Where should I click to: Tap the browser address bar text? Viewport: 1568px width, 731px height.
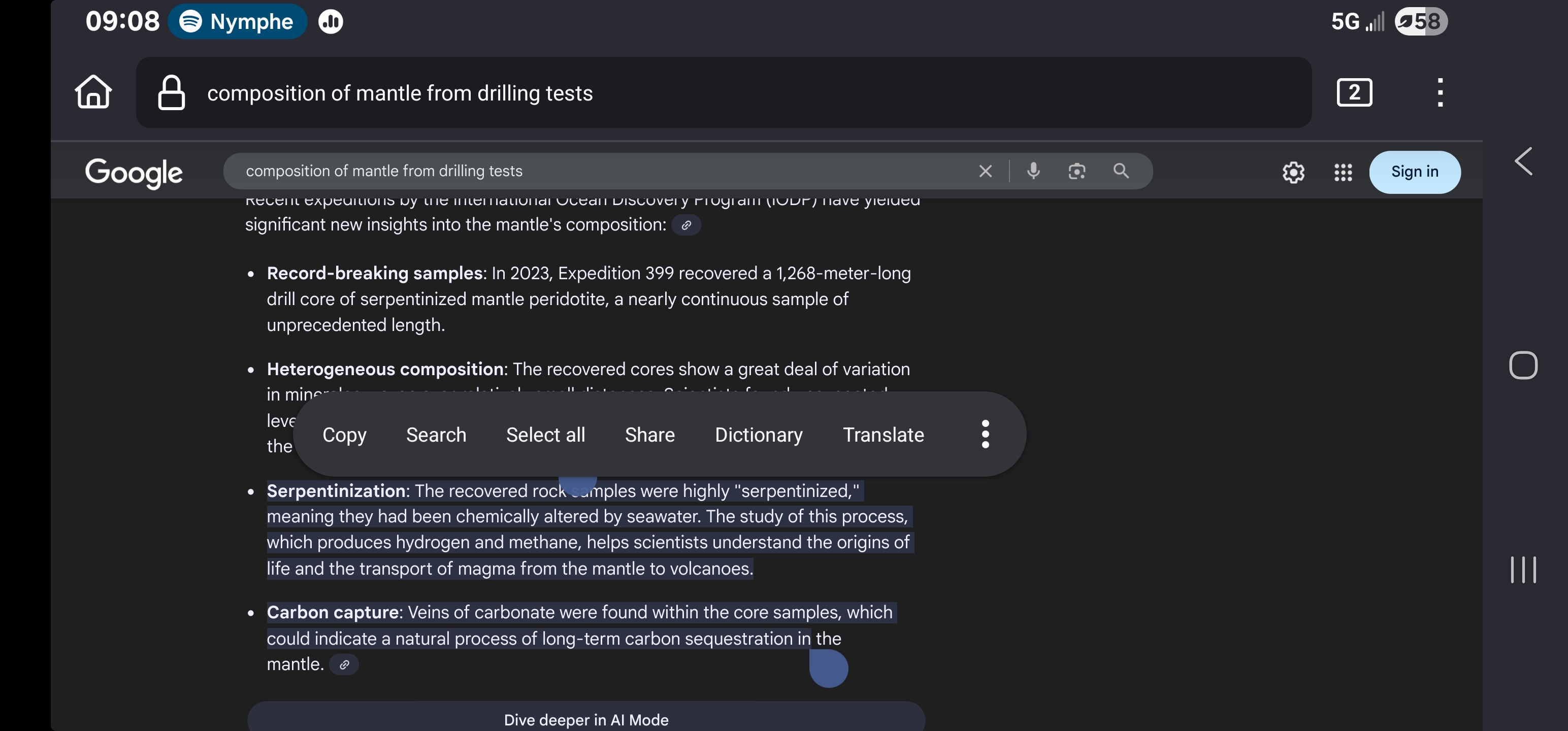pos(400,93)
